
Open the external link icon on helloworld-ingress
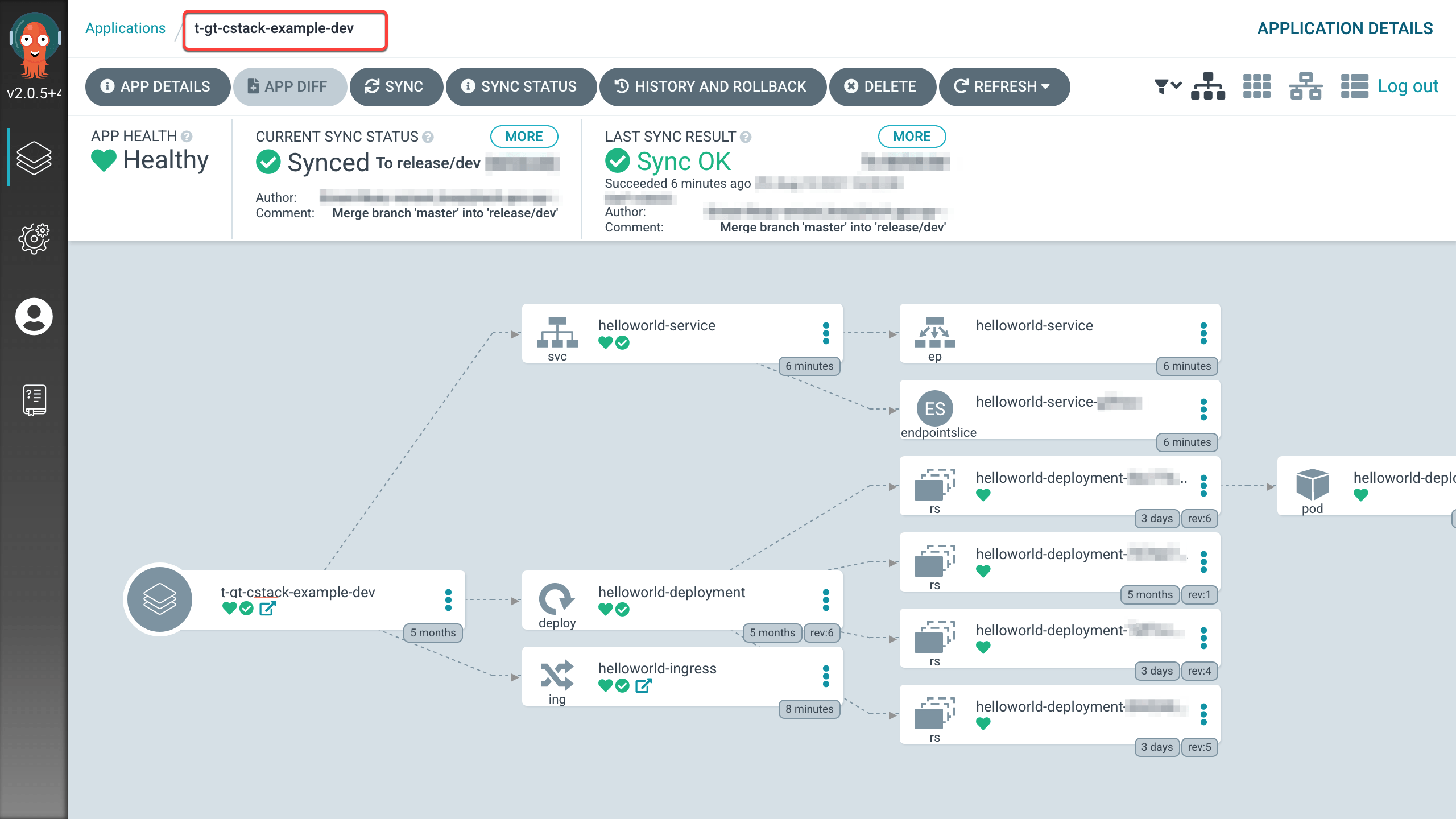coord(643,686)
